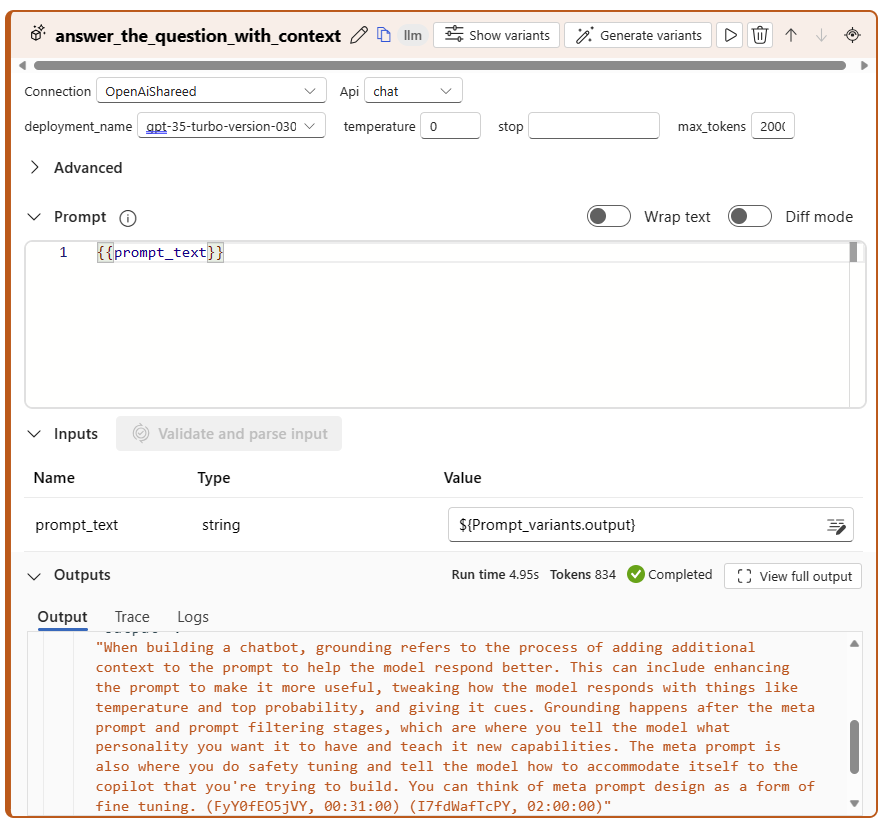
Task: Collapse the Outputs section
Action: [x=35, y=576]
